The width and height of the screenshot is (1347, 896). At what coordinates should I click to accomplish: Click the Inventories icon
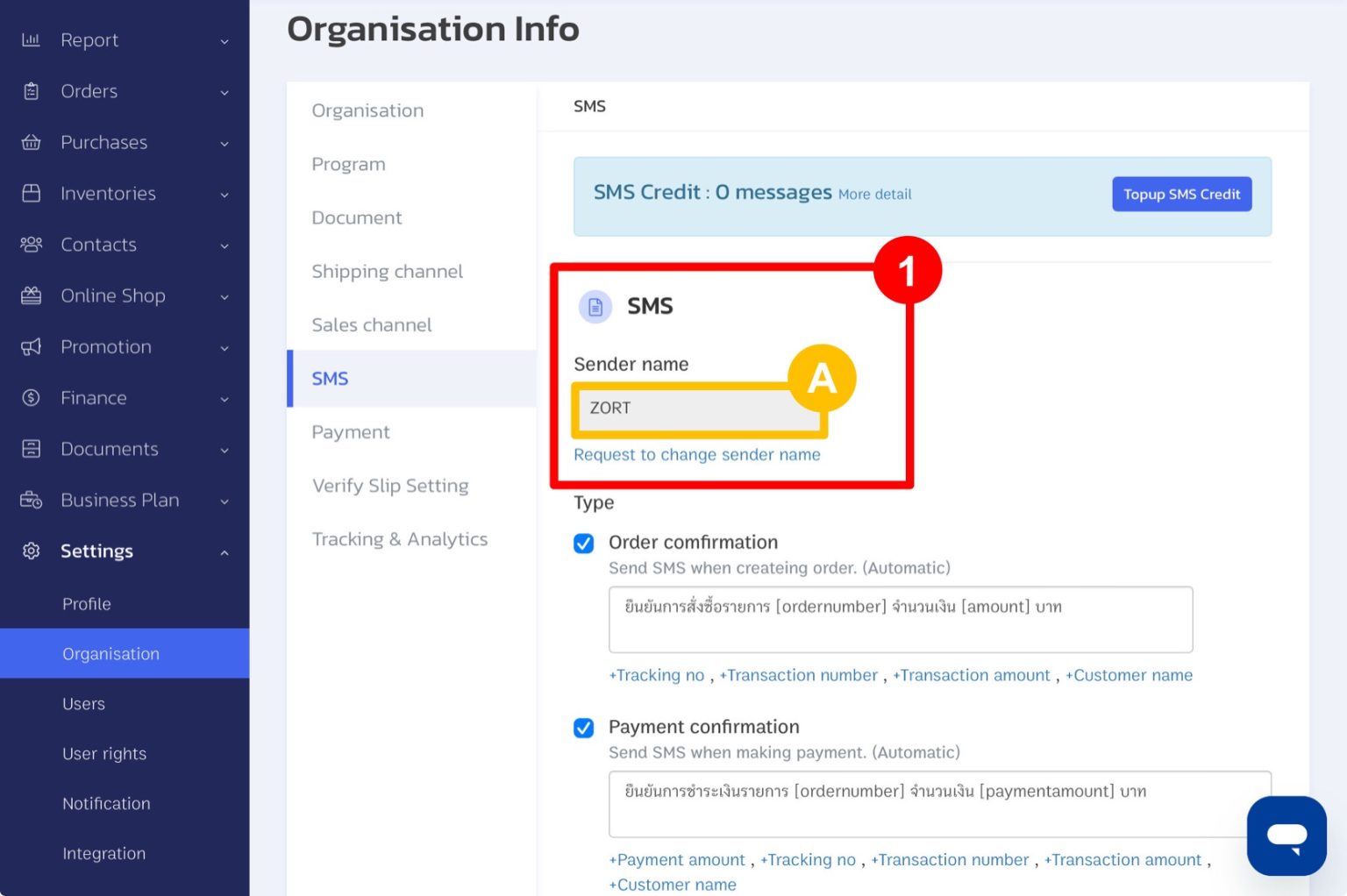point(32,194)
